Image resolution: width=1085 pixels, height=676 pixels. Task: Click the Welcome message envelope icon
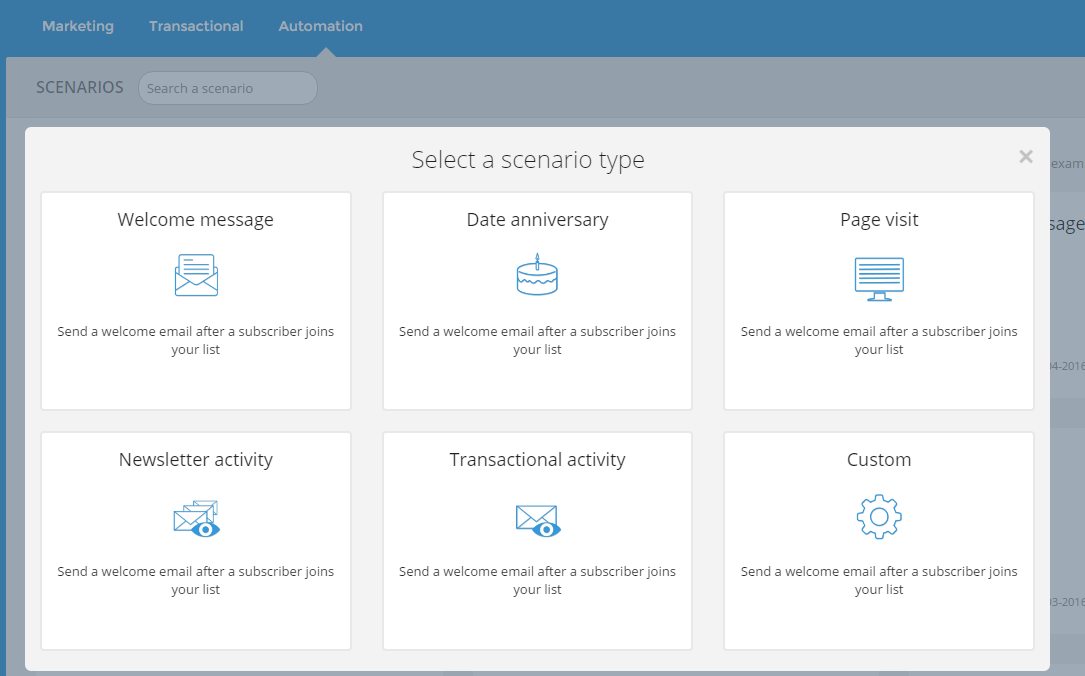[x=196, y=275]
